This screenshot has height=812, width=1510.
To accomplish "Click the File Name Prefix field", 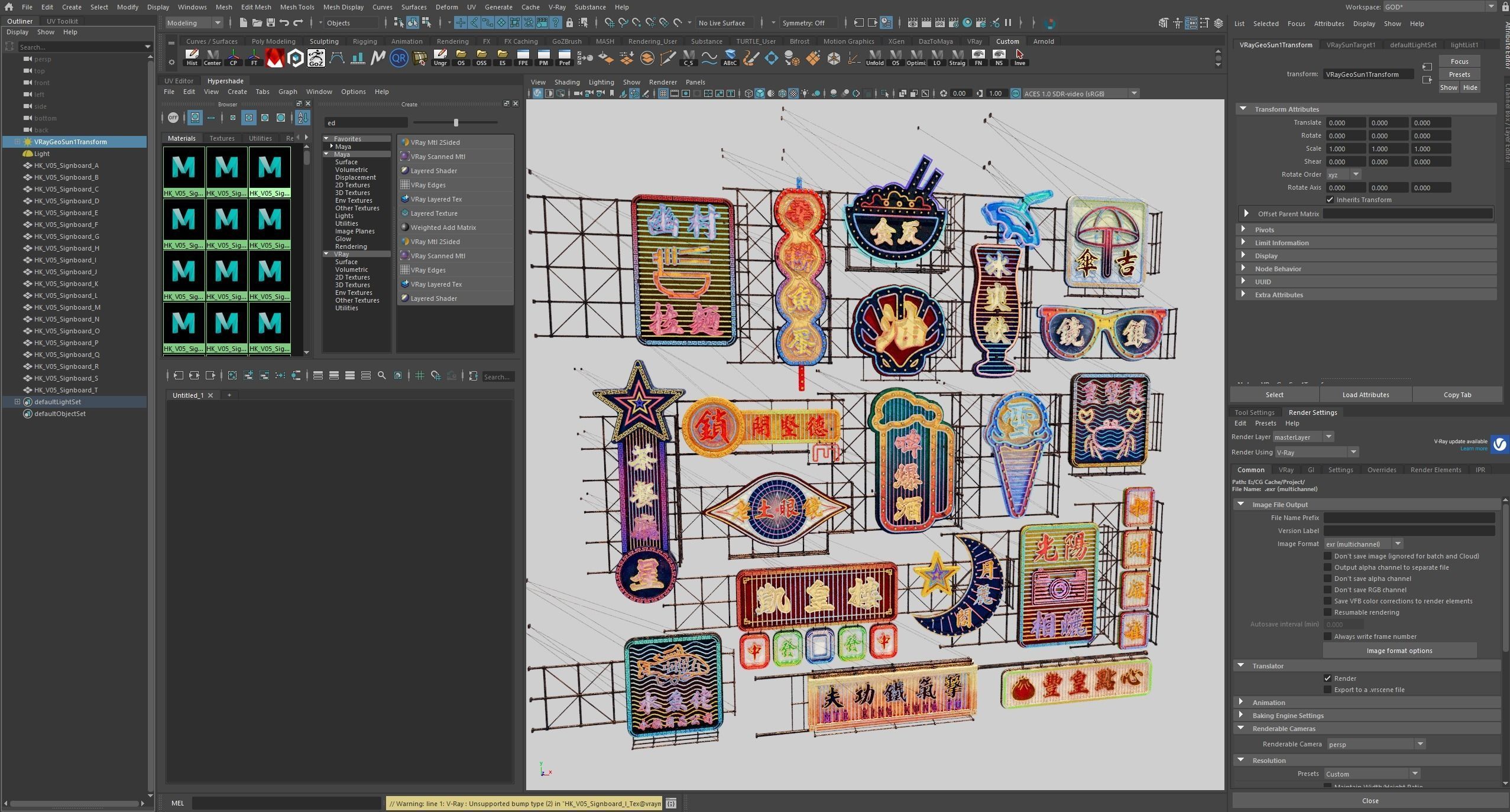I will [x=1409, y=518].
